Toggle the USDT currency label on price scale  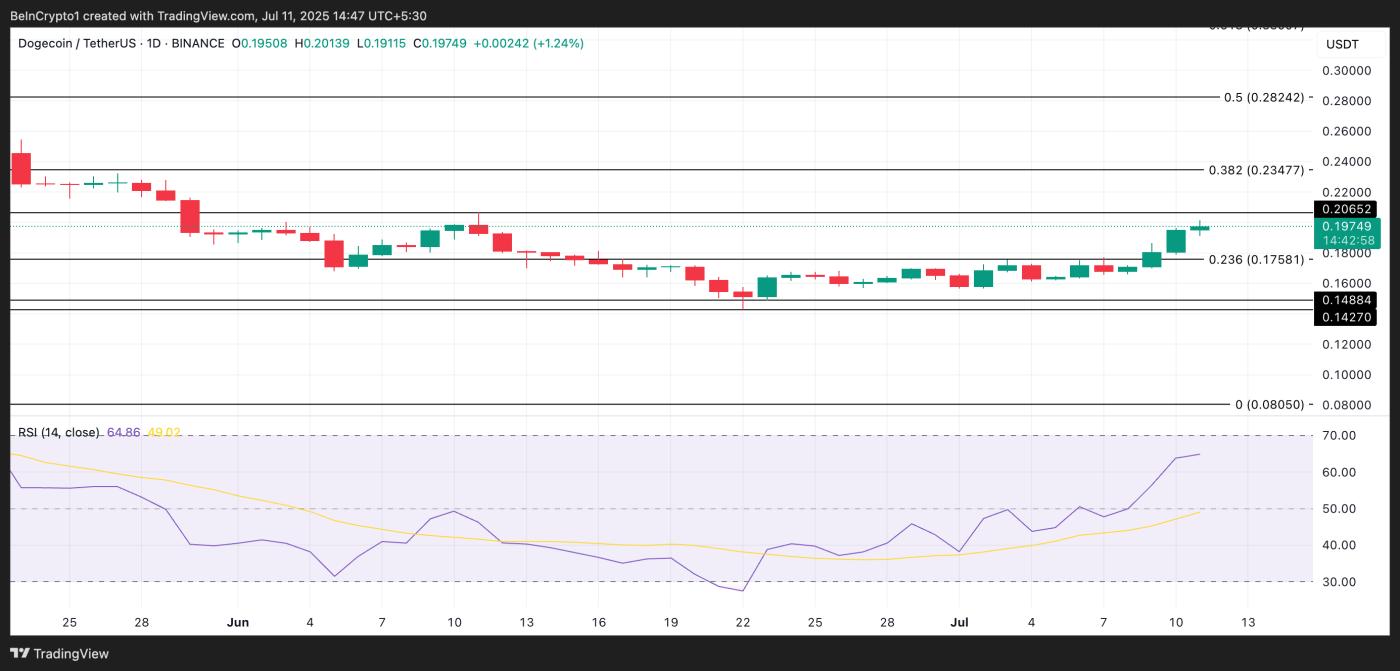point(1344,44)
